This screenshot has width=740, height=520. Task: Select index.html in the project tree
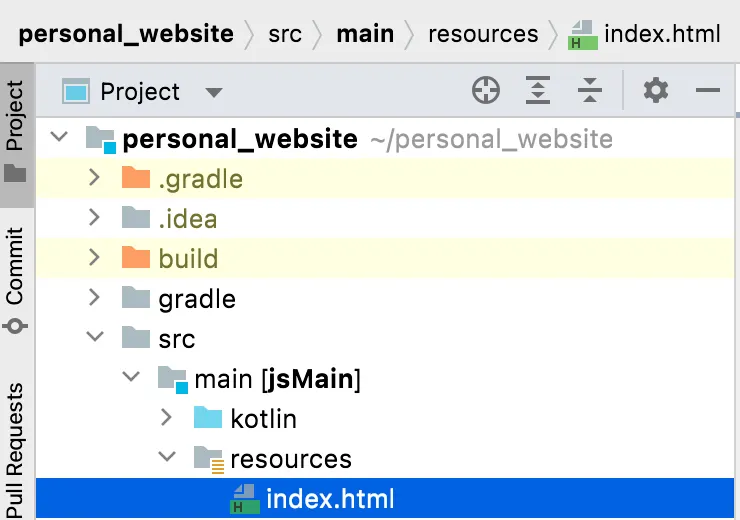click(x=330, y=499)
